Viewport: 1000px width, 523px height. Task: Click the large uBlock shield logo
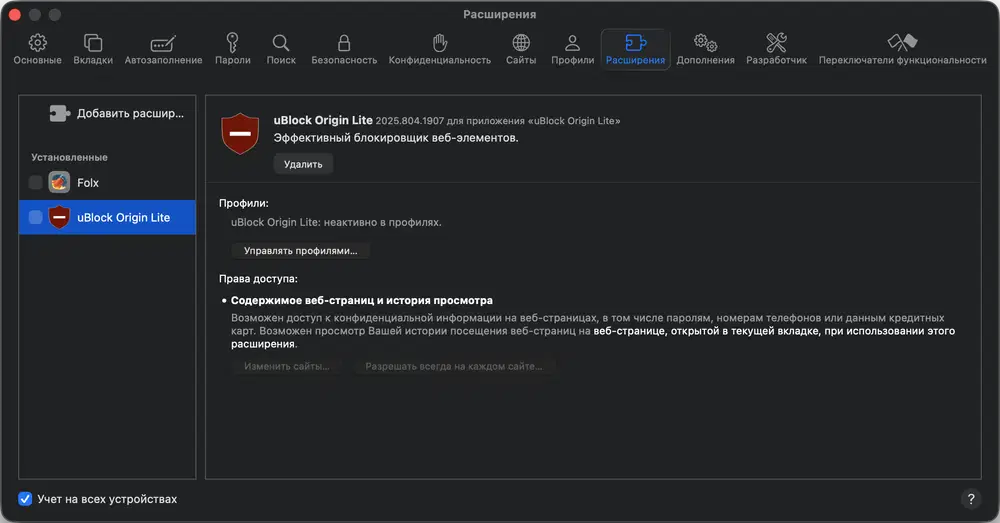[x=240, y=133]
